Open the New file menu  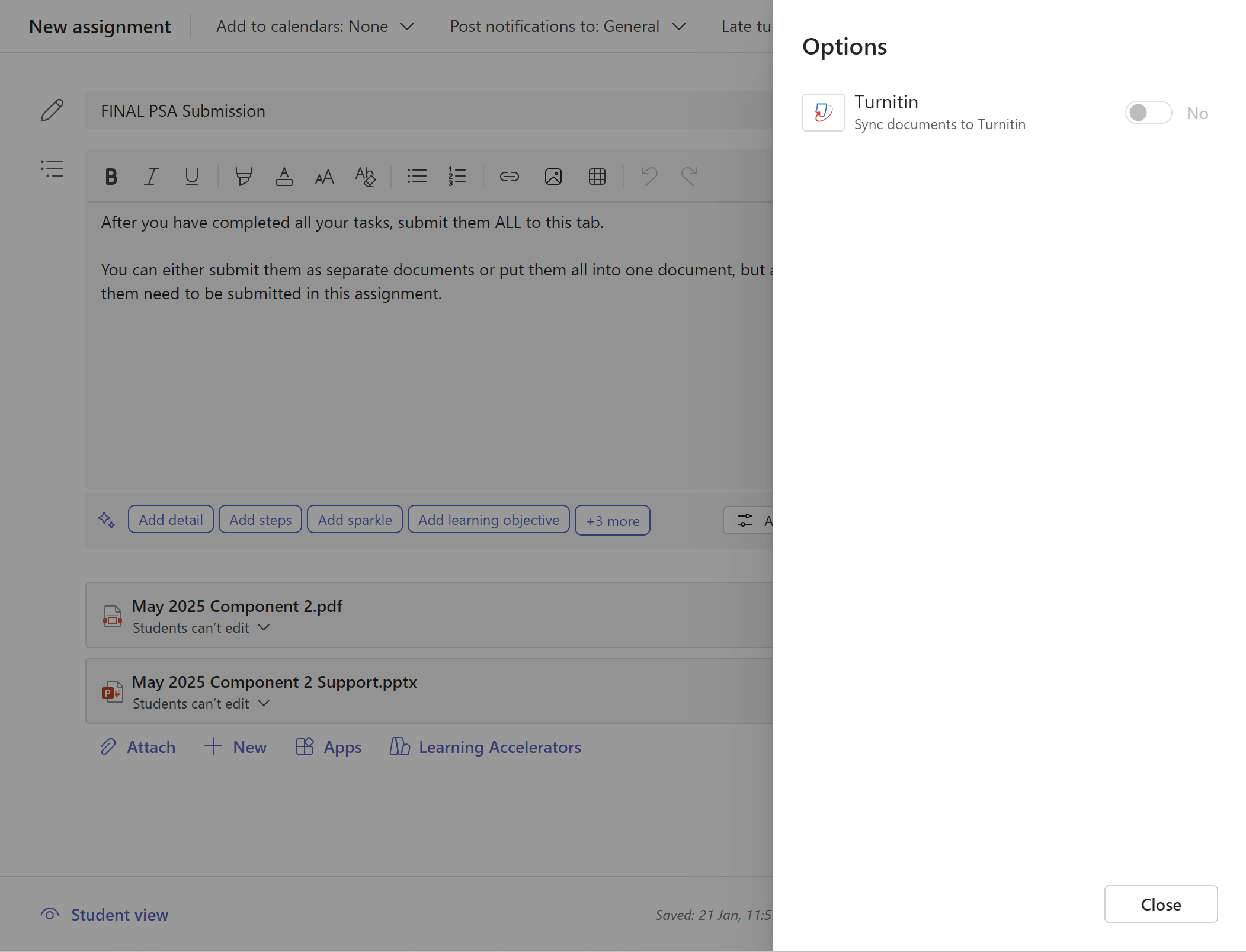click(235, 747)
